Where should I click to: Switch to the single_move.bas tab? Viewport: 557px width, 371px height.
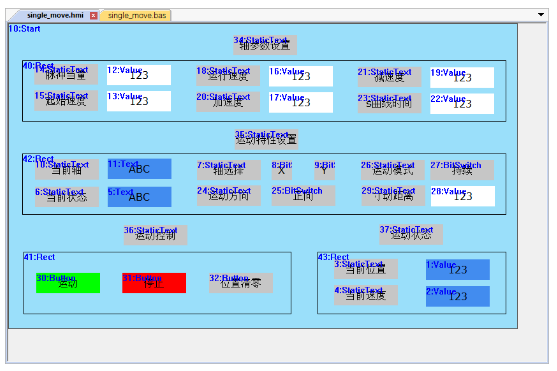point(137,15)
